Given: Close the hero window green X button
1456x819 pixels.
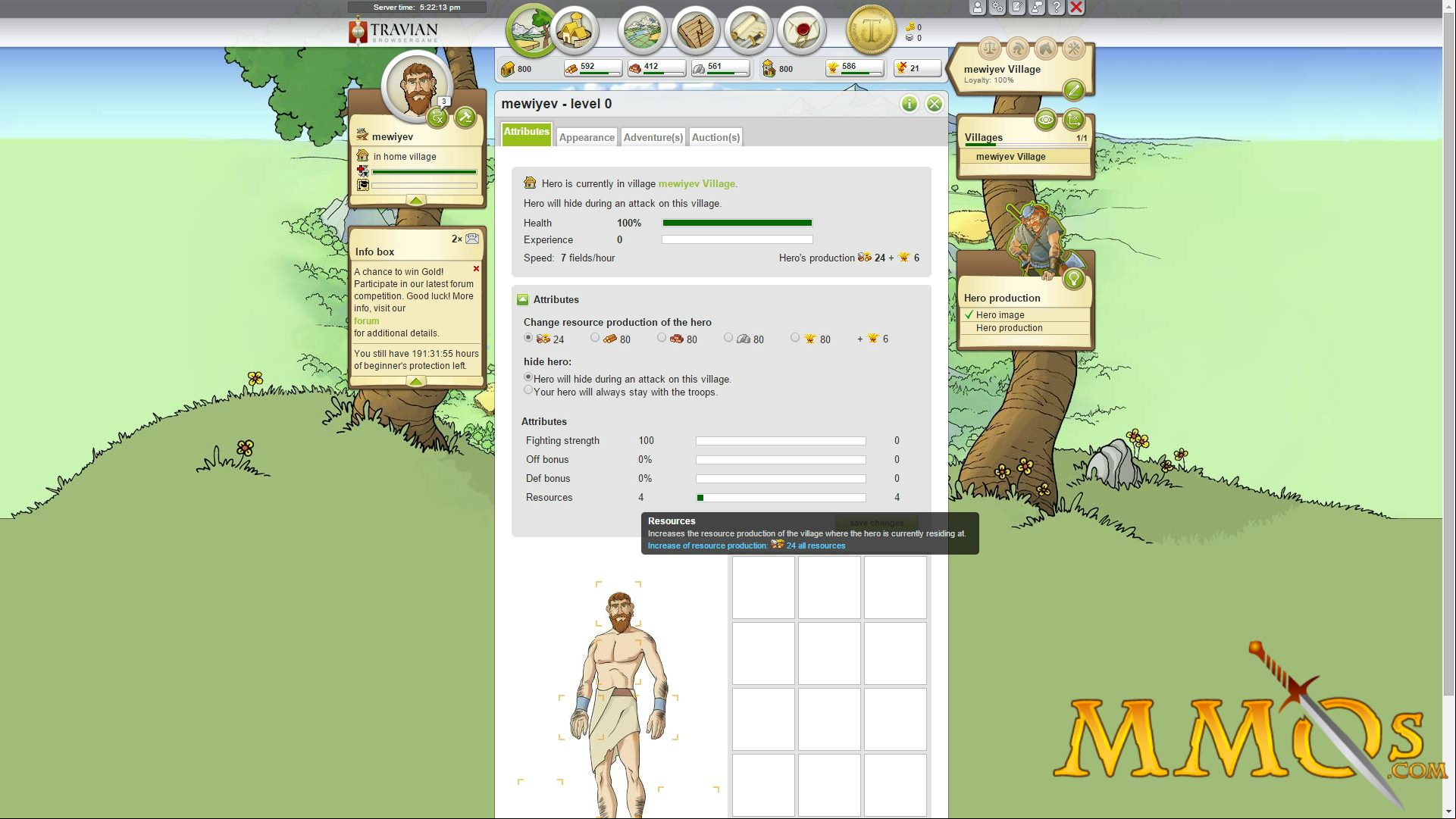Looking at the screenshot, I should pyautogui.click(x=935, y=104).
